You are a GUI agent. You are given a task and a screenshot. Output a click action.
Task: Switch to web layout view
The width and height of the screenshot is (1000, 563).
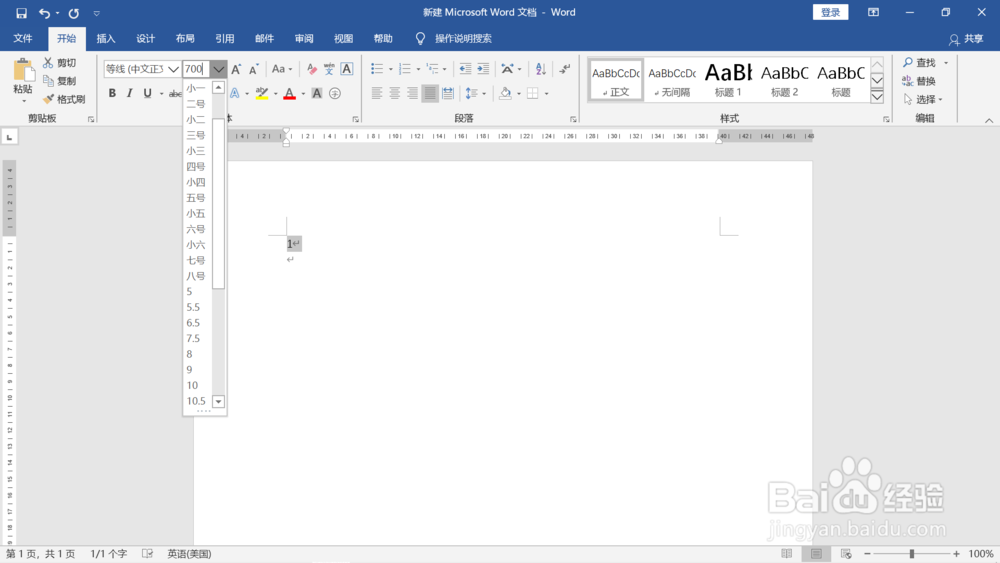coord(846,553)
